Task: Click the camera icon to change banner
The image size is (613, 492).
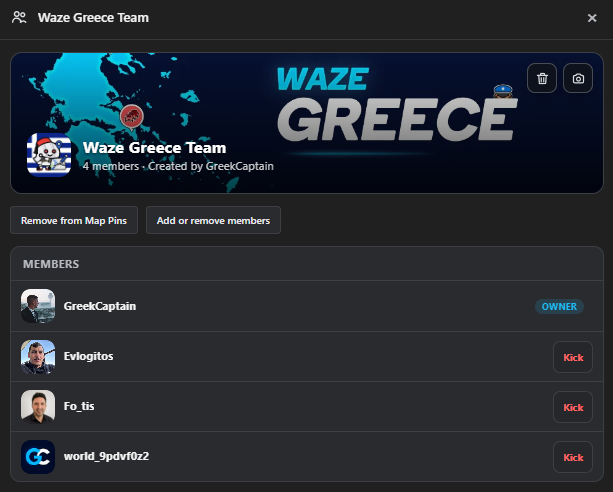Action: point(578,78)
